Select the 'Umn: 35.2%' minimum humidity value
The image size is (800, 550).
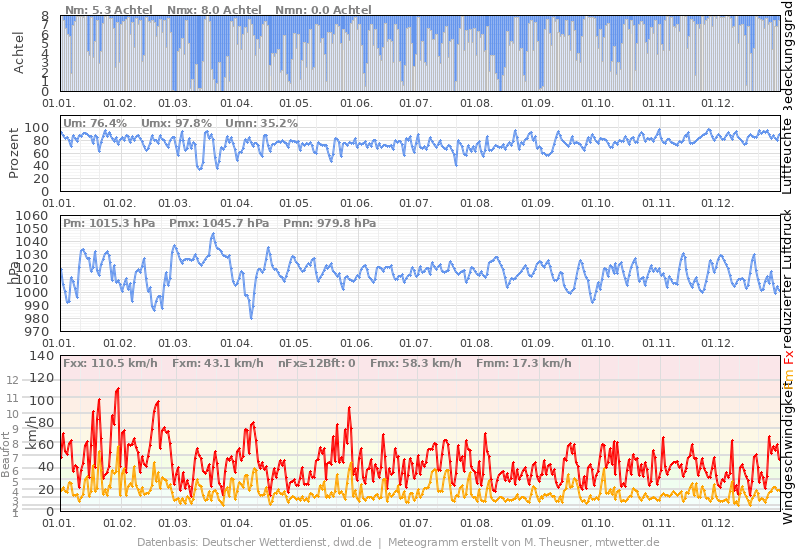click(x=261, y=123)
